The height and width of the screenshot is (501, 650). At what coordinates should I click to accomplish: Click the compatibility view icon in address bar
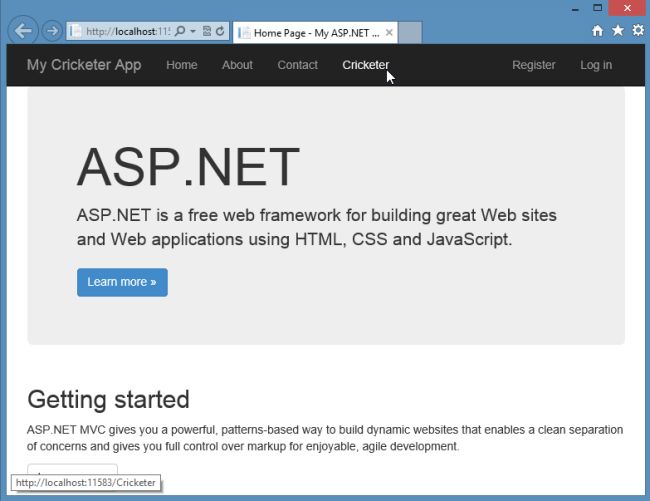point(206,31)
